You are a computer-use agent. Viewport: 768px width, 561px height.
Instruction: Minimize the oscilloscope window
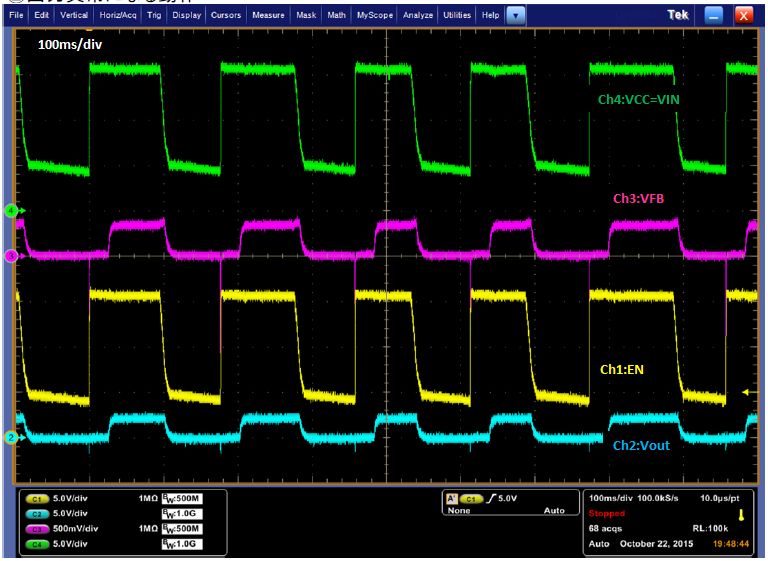coord(714,16)
